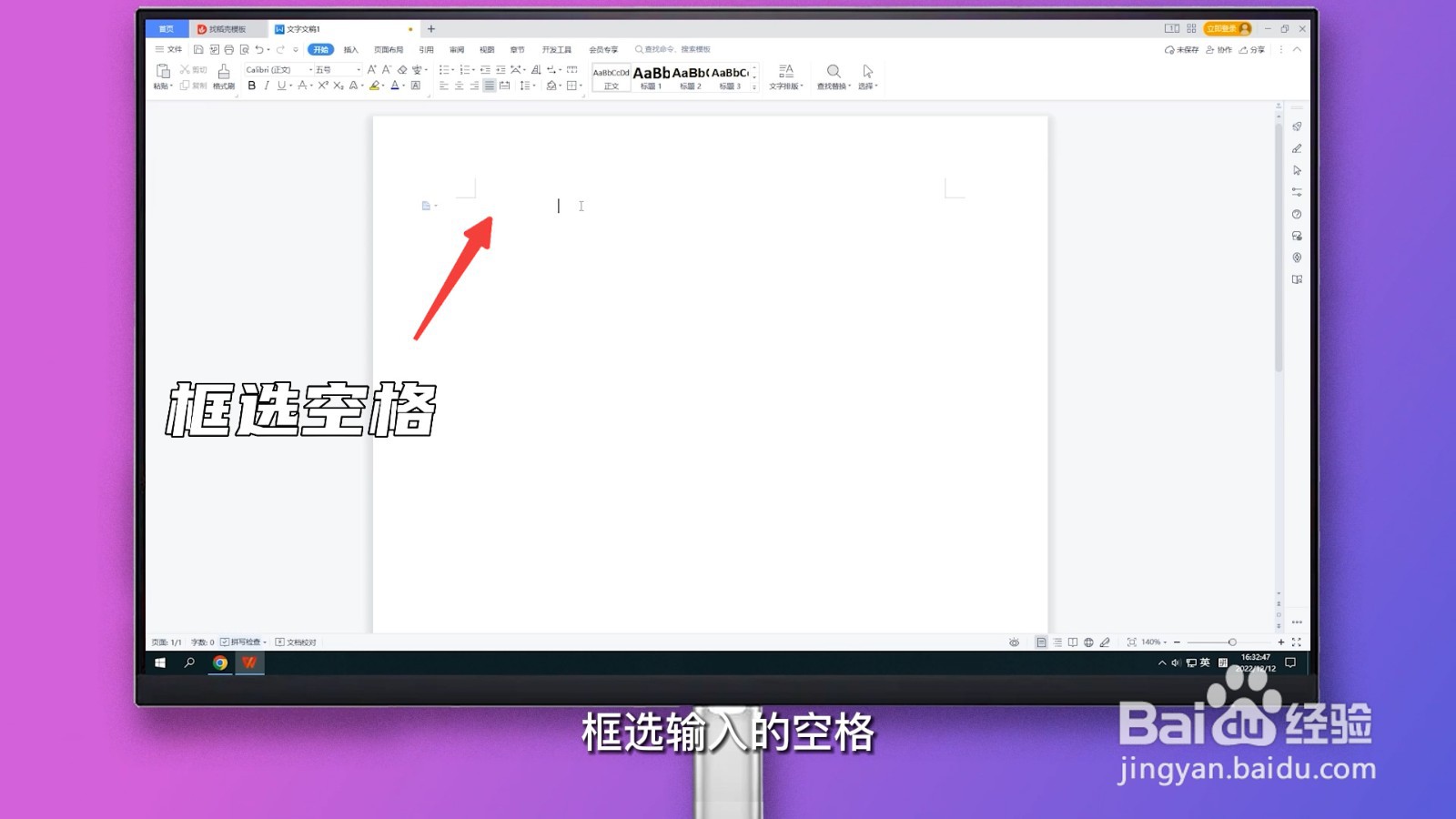The image size is (1456, 819).
Task: Open the font size 五号 dropdown
Action: tap(332, 68)
